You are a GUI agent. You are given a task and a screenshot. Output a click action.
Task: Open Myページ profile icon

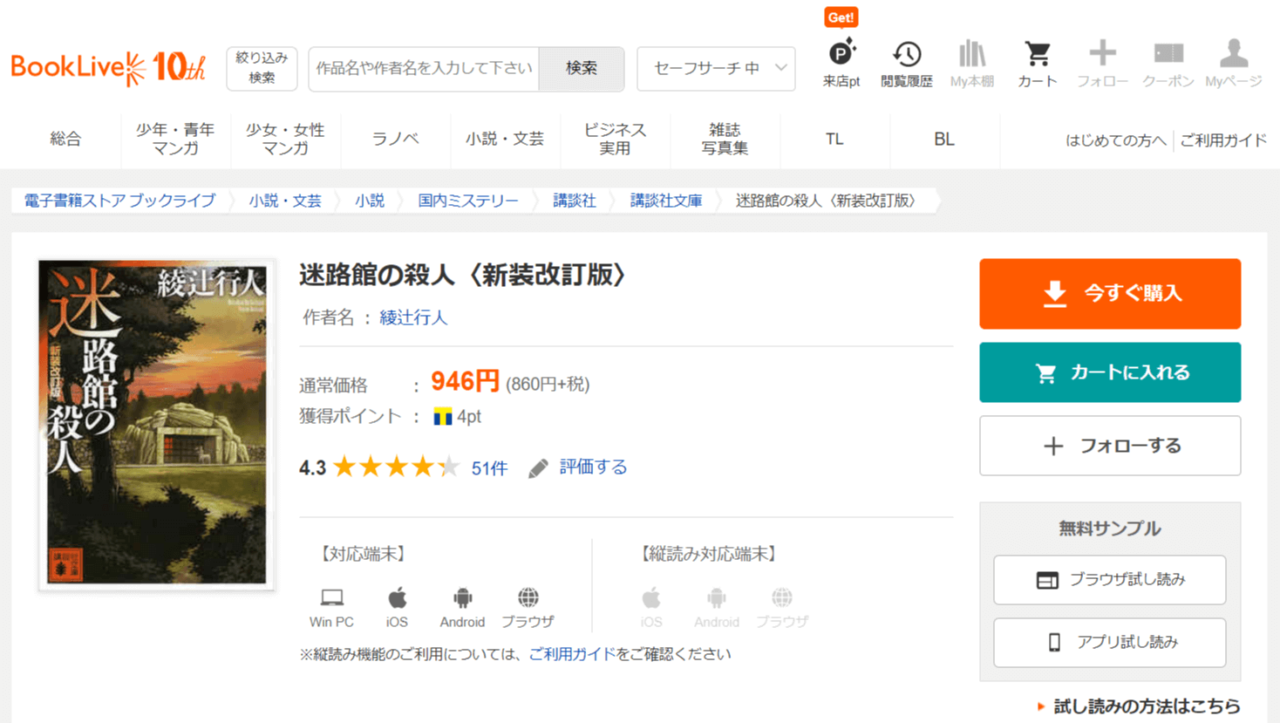point(1233,63)
